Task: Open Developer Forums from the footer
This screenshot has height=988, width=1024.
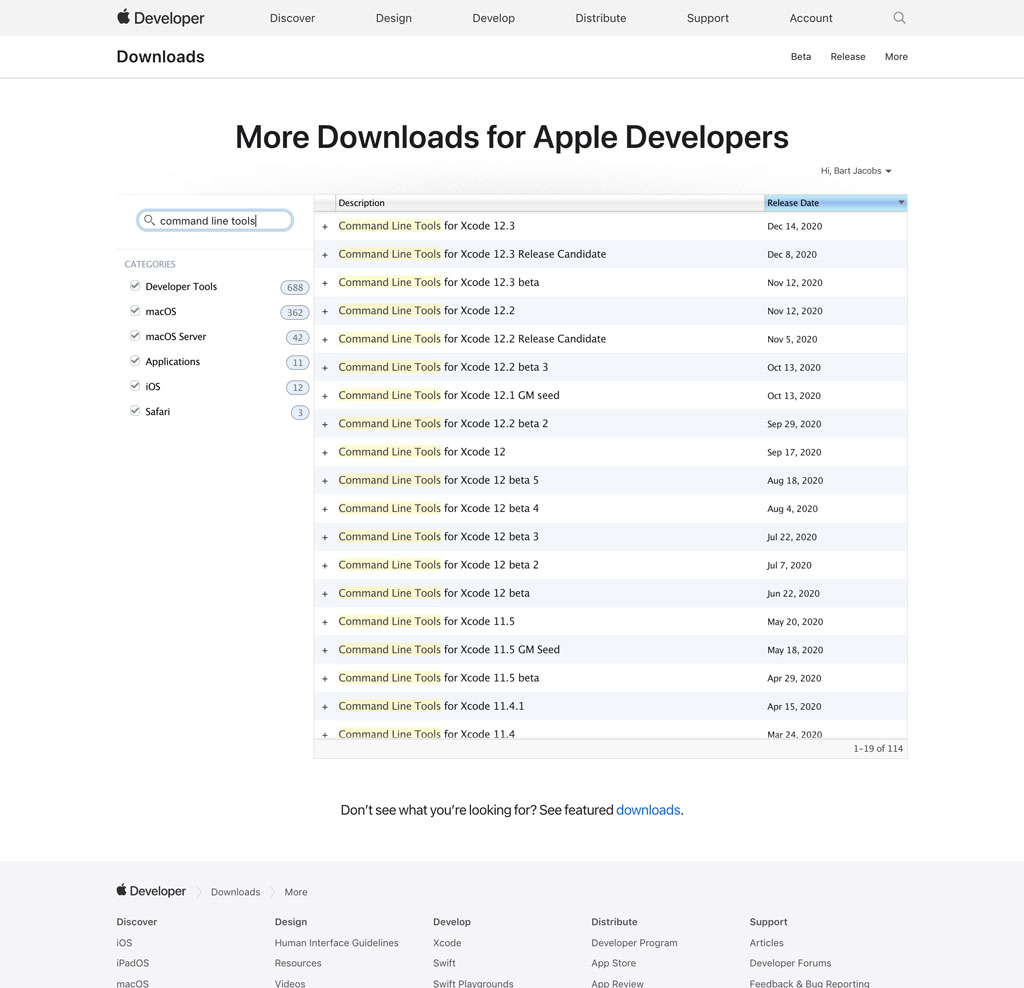Action: click(x=790, y=963)
